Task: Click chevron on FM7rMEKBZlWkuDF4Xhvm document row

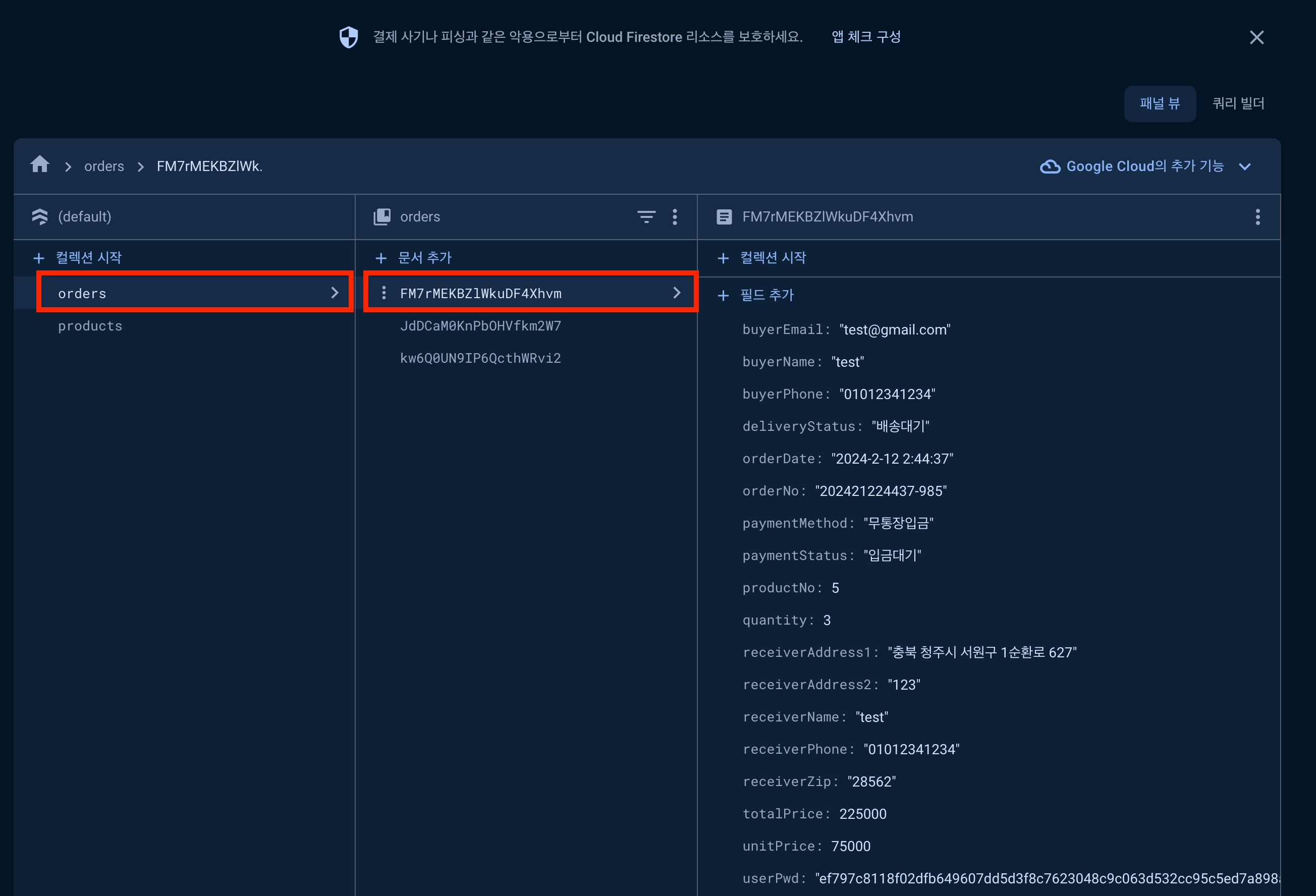Action: pyautogui.click(x=677, y=293)
